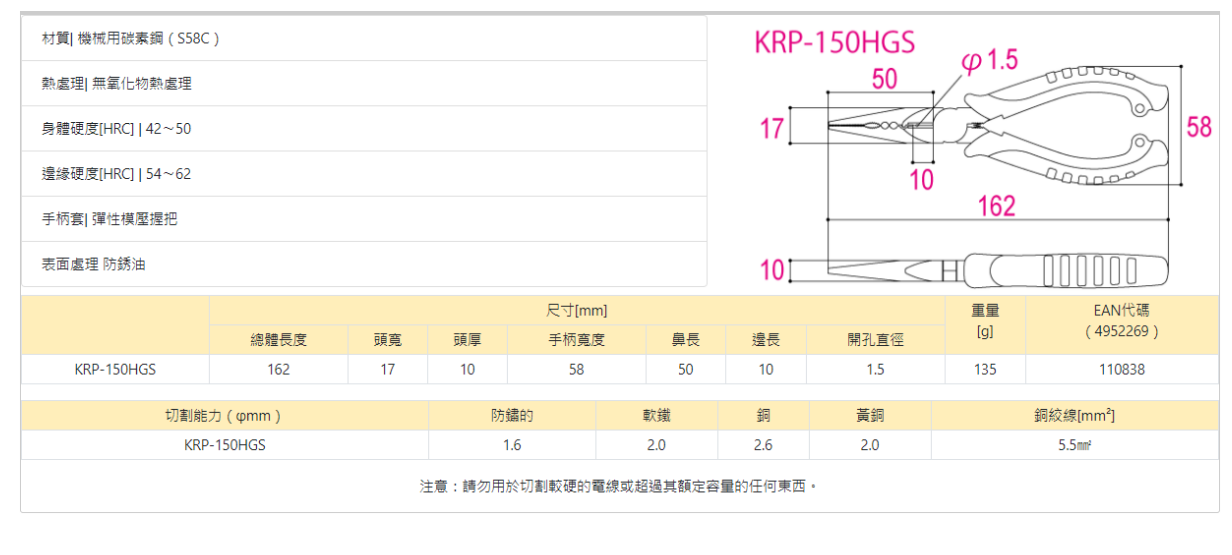Select the 1.5 value under 開孔直徑
This screenshot has width=1232, height=555.
coord(875,369)
